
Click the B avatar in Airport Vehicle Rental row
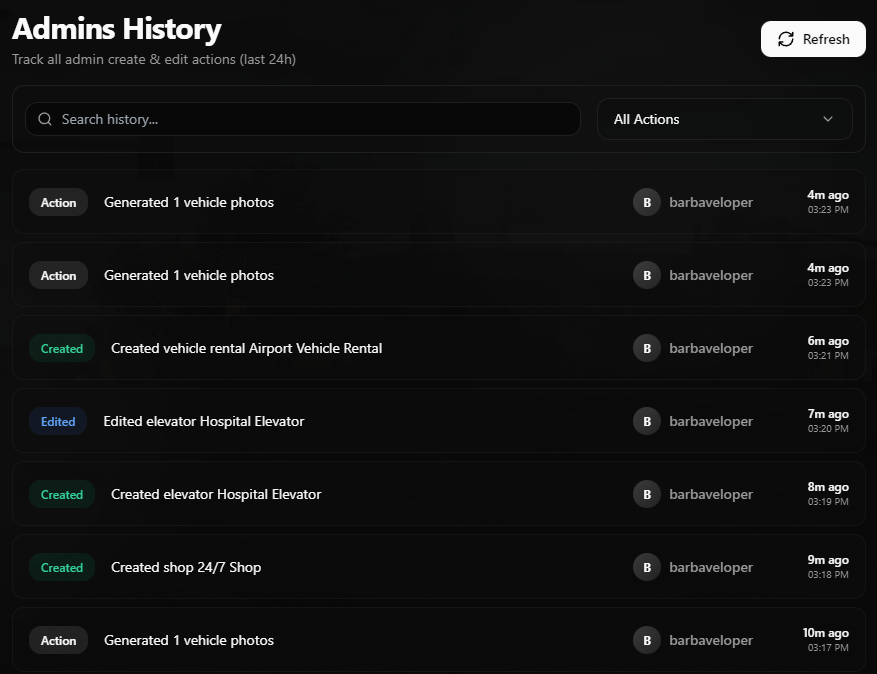tap(647, 348)
